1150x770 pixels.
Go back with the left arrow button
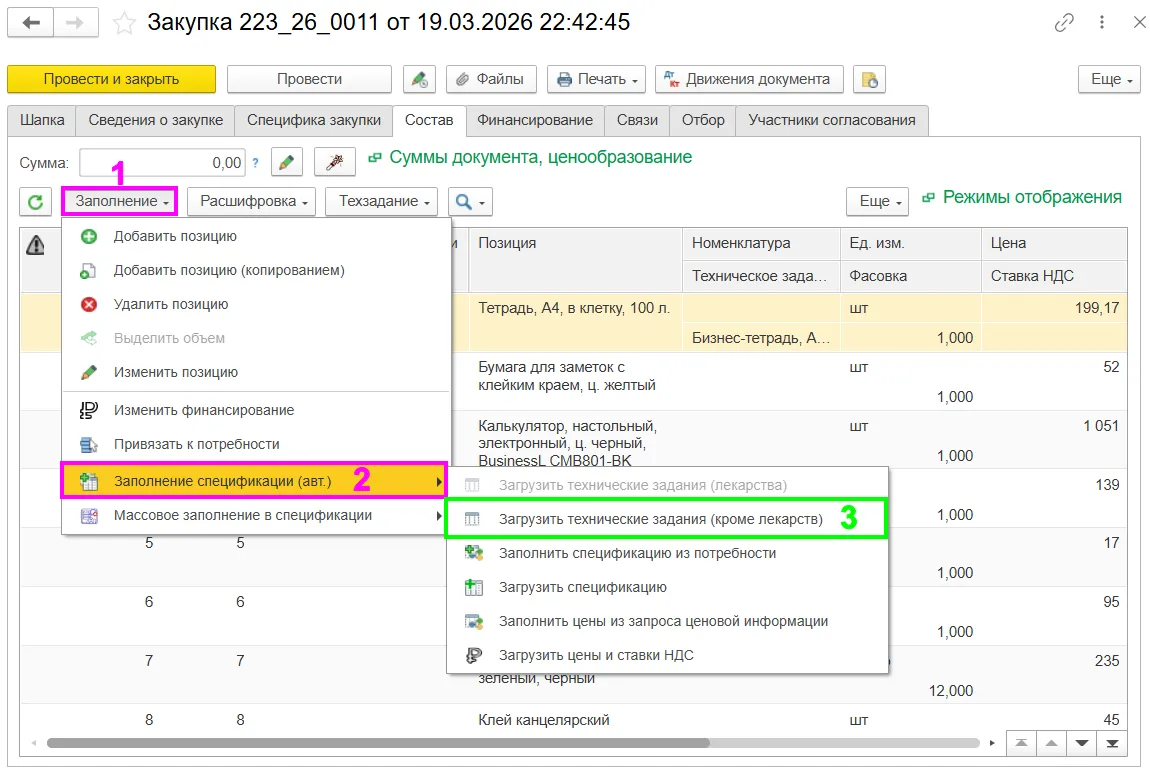point(30,23)
